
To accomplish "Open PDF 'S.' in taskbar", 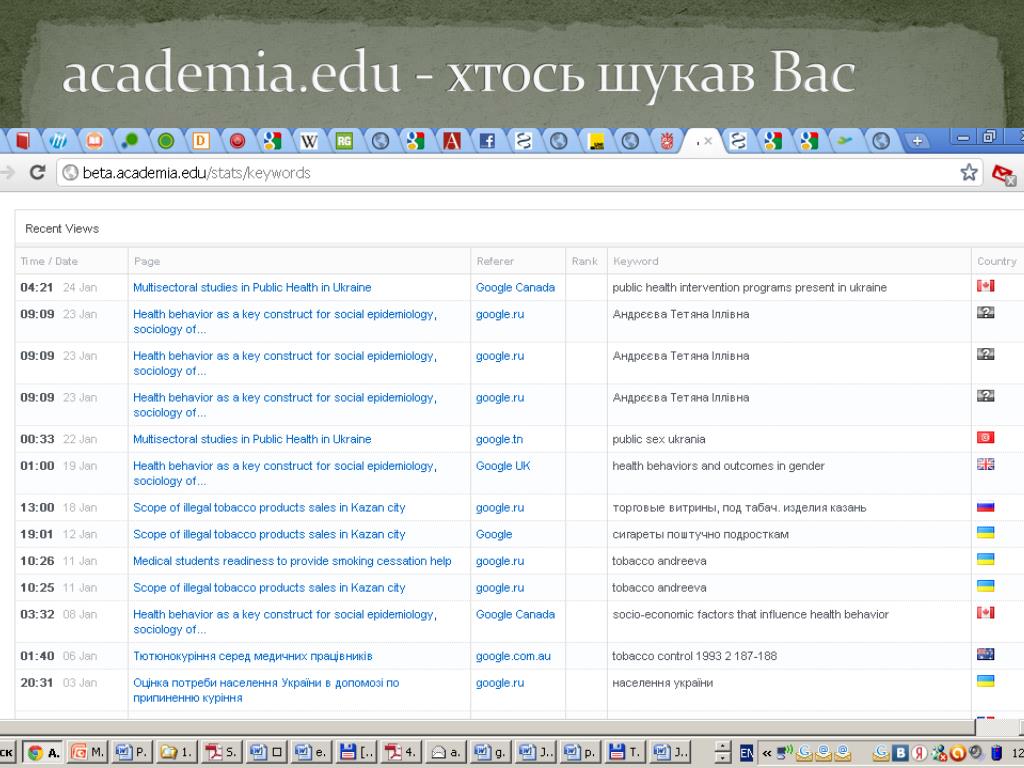I will tap(221, 752).
